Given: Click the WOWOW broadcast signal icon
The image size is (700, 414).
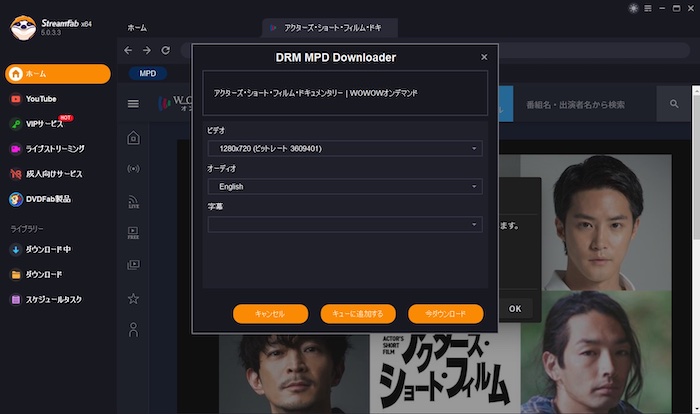Looking at the screenshot, I should [133, 169].
